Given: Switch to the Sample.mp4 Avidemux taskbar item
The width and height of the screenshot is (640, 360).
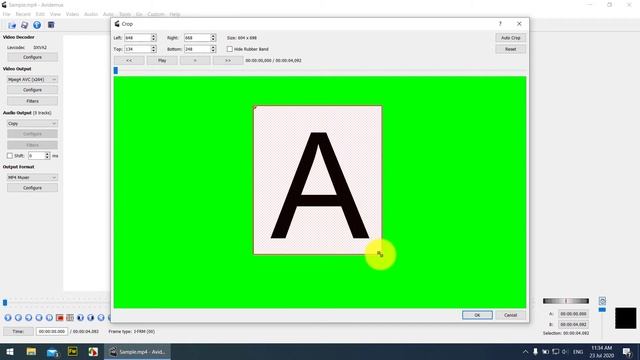Looking at the screenshot, I should pos(137,352).
